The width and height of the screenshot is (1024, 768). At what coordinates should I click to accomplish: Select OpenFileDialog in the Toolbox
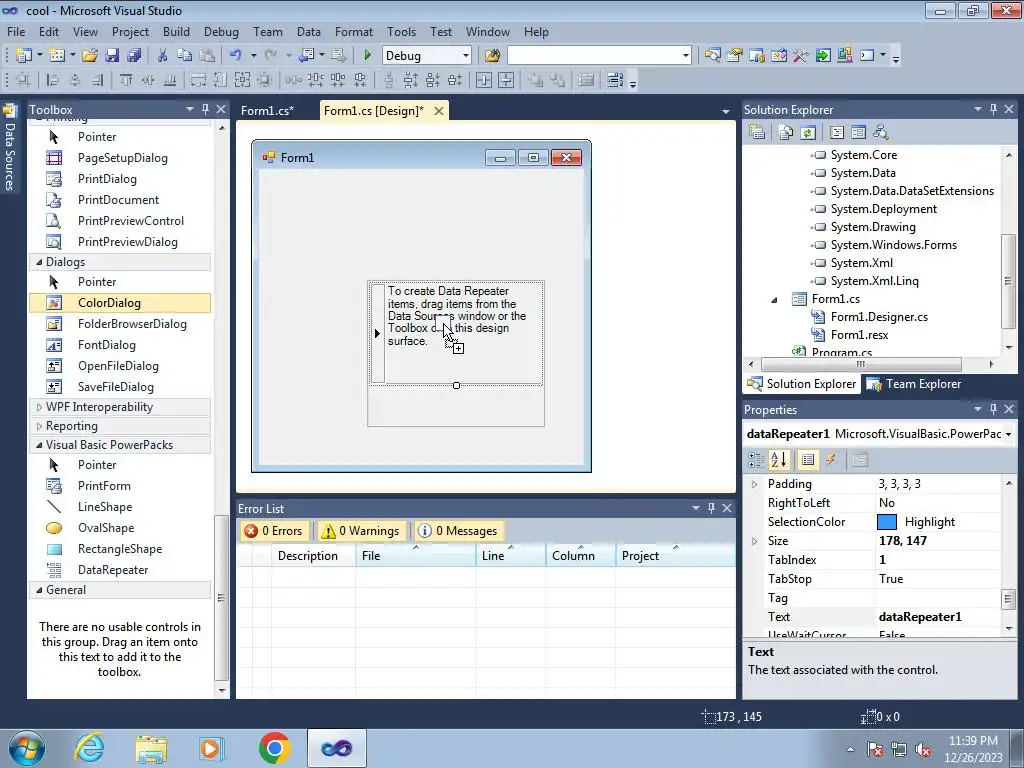(x=120, y=366)
